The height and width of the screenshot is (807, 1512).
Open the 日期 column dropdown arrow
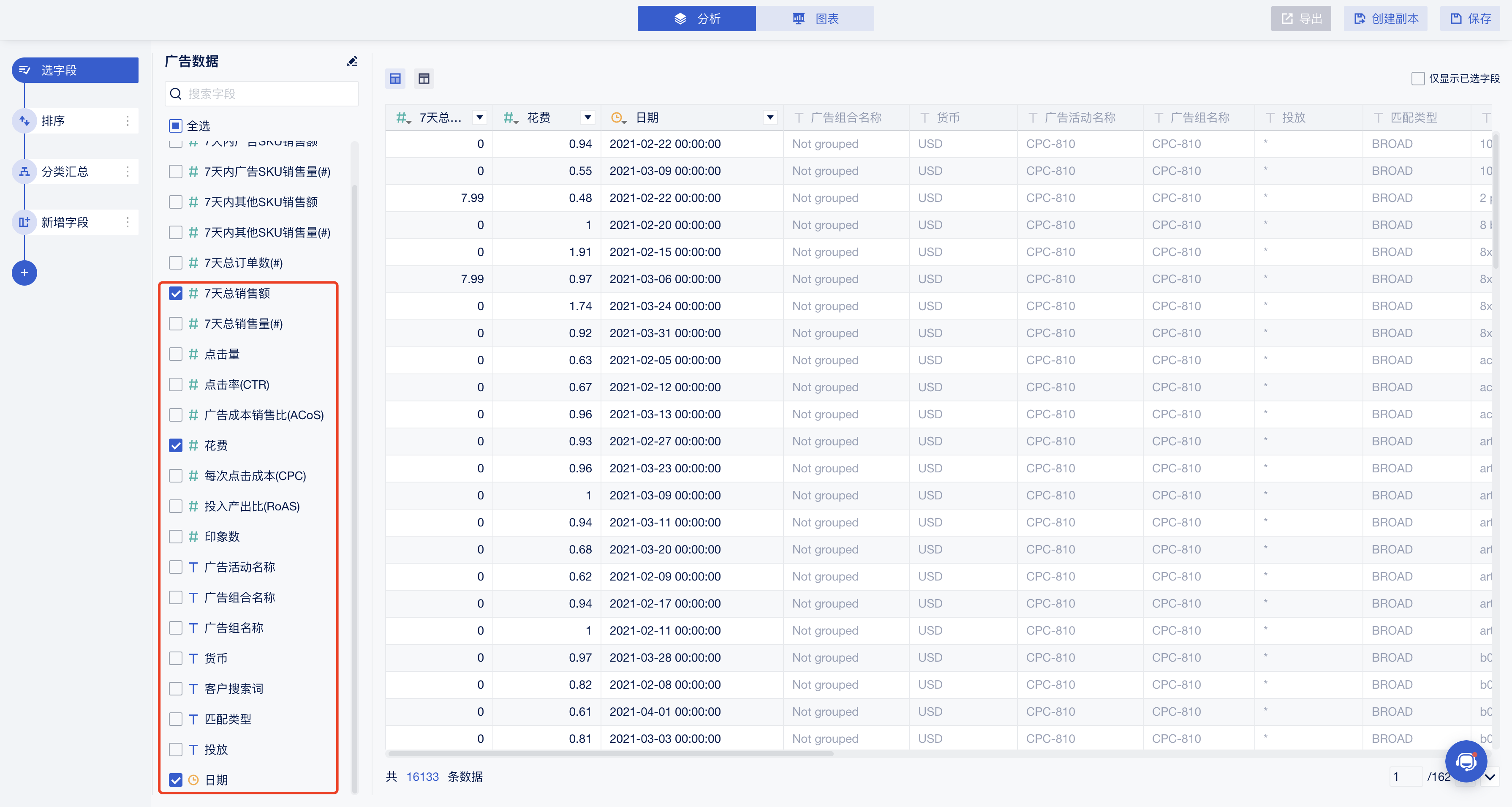[x=770, y=117]
